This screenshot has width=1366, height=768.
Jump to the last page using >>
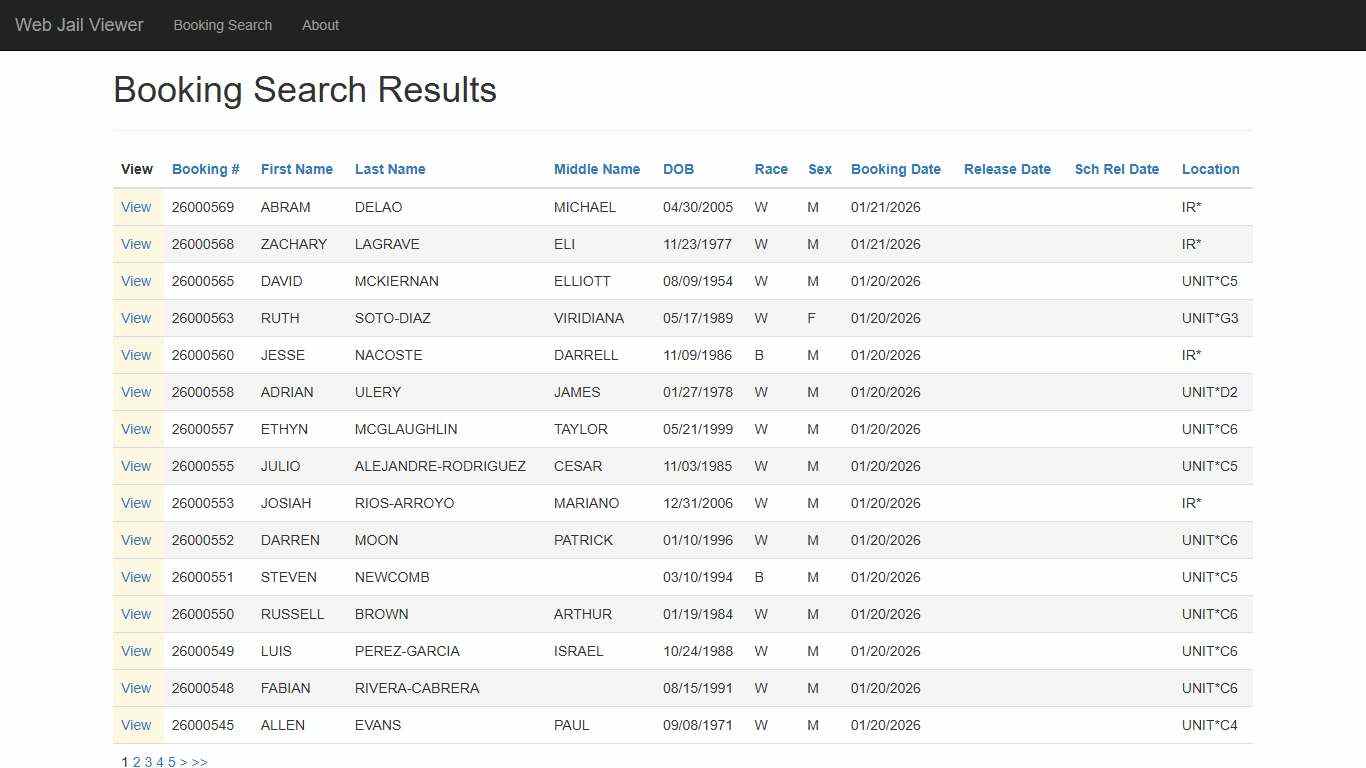coord(199,761)
